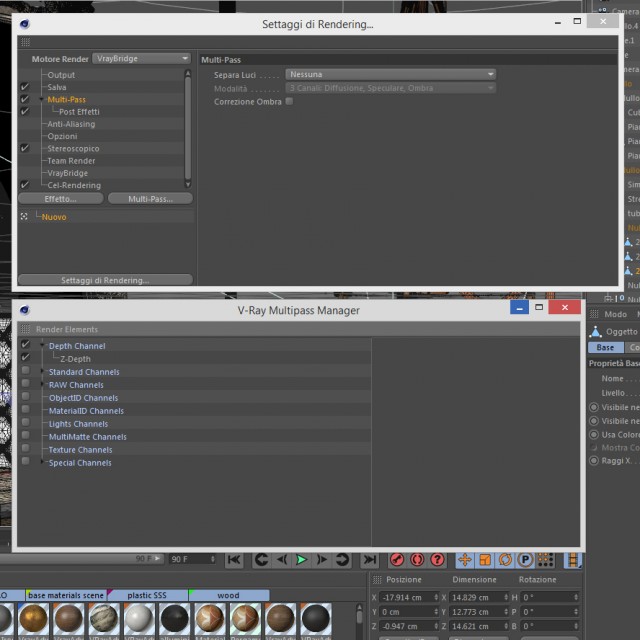Uncheck the Multi-Pass setting
The width and height of the screenshot is (640, 640).
25,99
